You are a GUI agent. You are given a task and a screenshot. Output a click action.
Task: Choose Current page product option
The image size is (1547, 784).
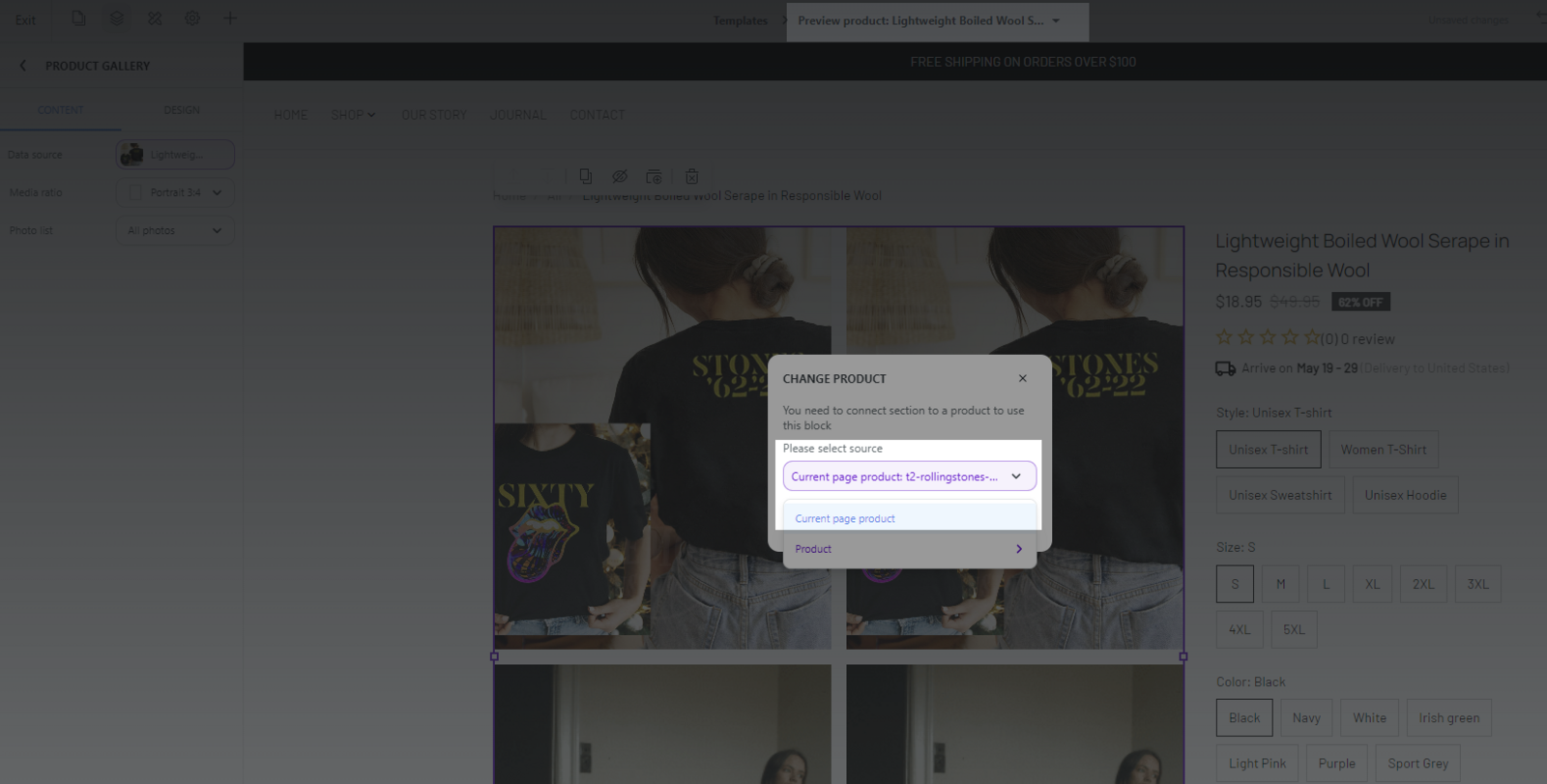pyautogui.click(x=910, y=518)
